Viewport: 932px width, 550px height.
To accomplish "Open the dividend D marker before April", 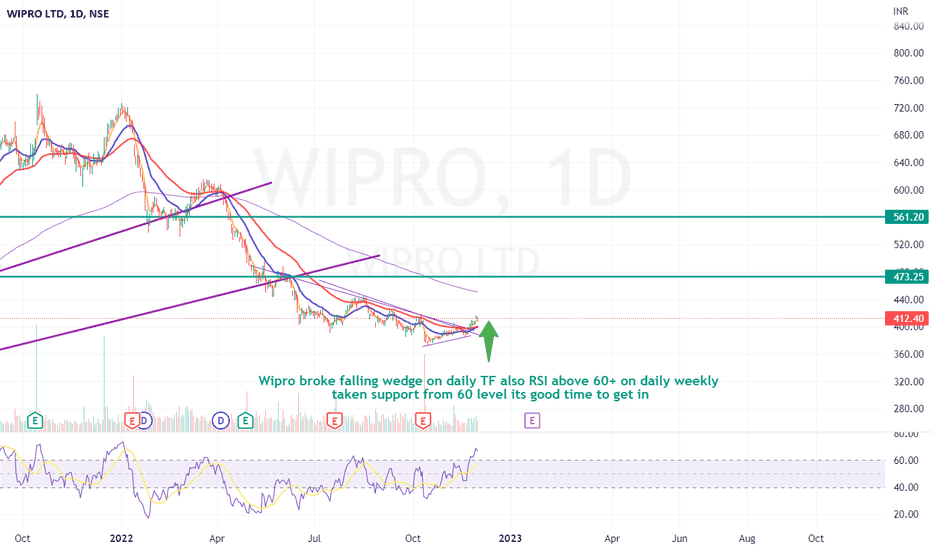I will (x=221, y=421).
